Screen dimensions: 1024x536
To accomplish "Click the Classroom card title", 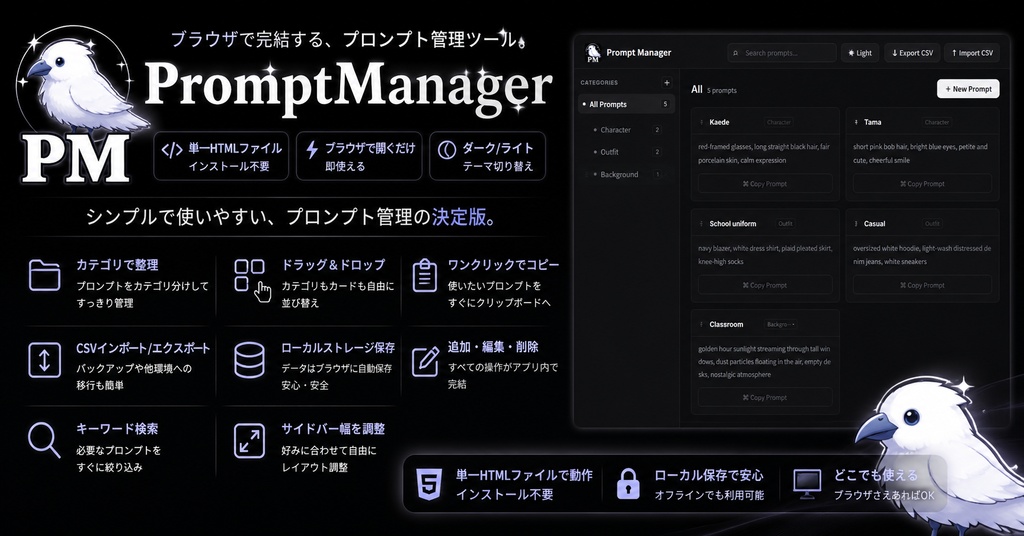I will coord(726,324).
